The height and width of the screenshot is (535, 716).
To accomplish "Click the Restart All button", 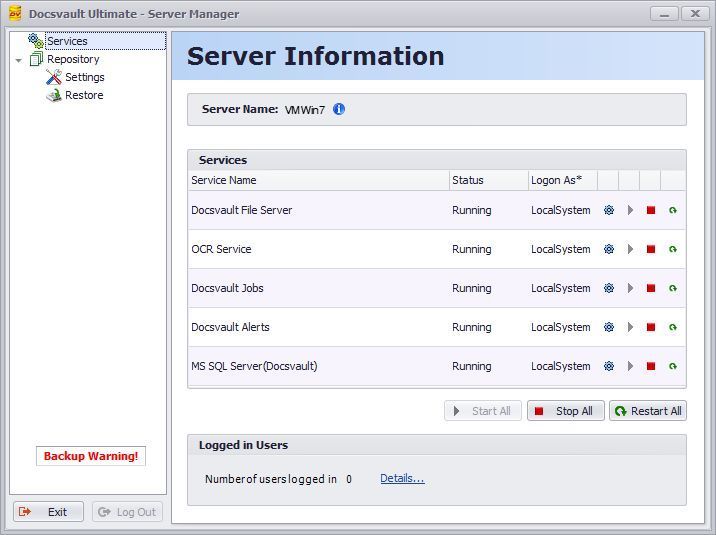I will 648,411.
